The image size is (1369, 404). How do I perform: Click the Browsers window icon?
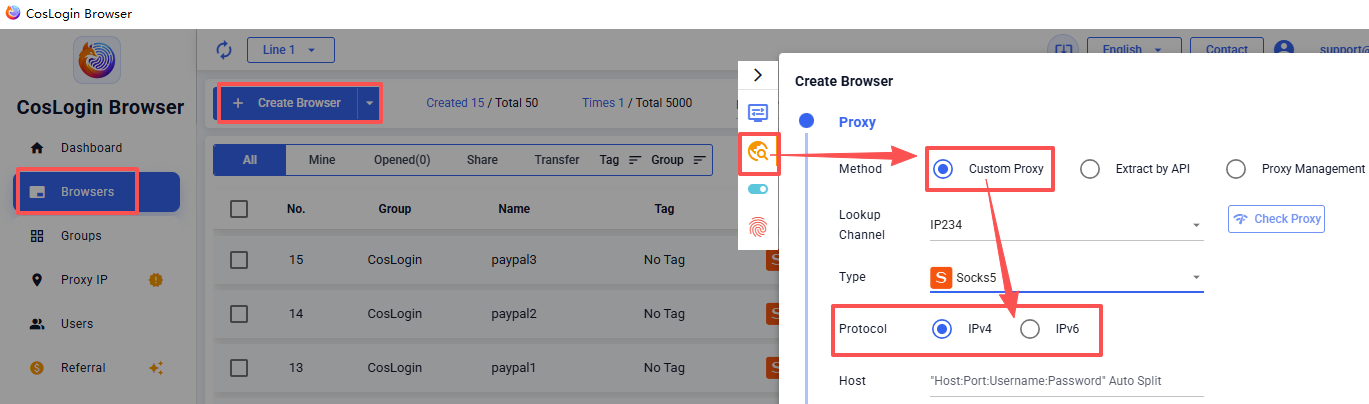pyautogui.click(x=37, y=192)
